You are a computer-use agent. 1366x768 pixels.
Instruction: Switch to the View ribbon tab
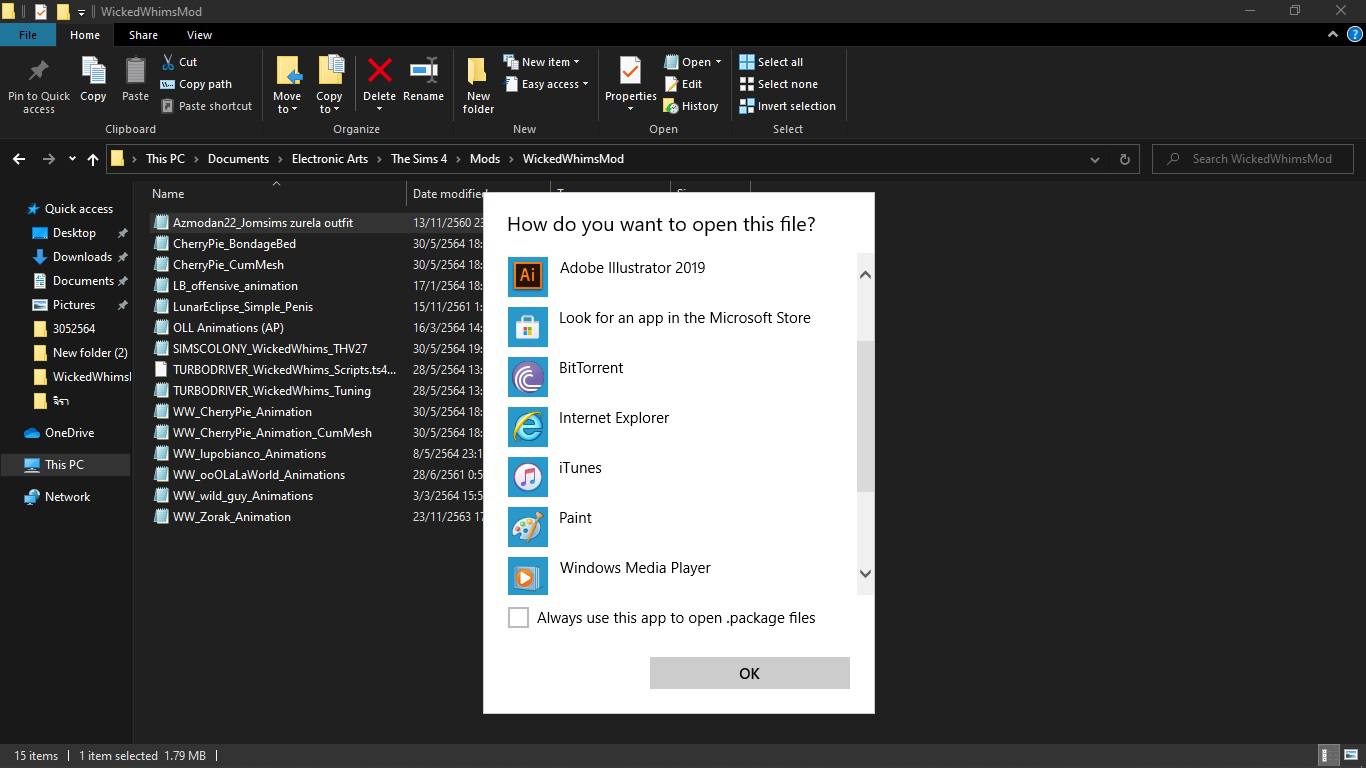tap(199, 35)
